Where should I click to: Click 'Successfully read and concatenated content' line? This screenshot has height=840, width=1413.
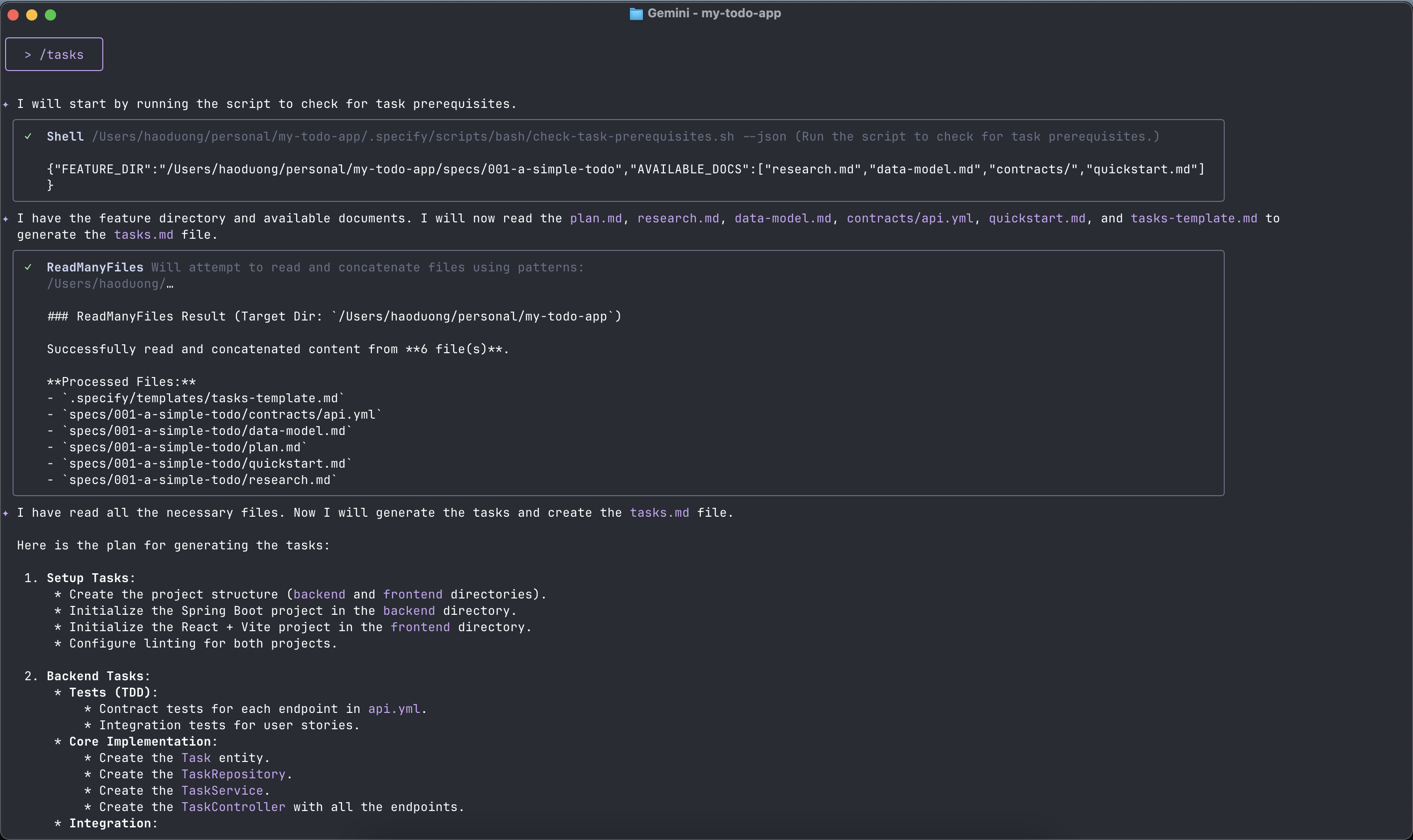click(278, 349)
